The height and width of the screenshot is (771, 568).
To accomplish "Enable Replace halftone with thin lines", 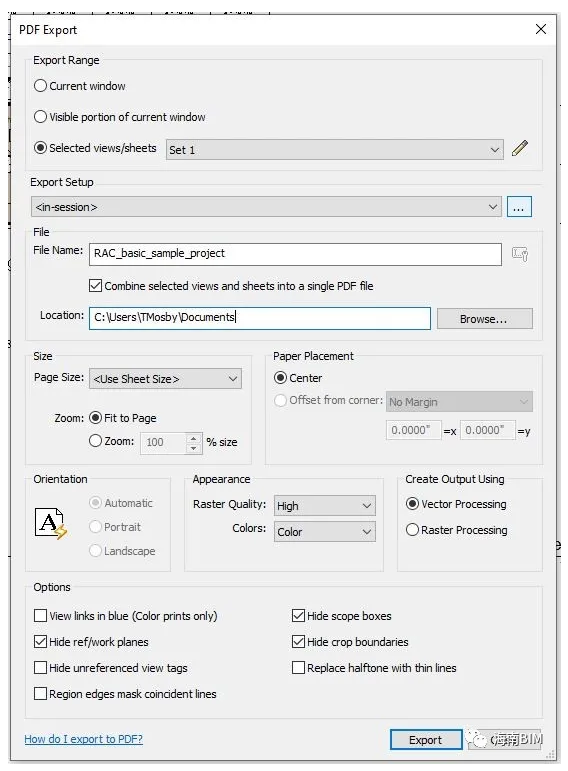I will click(299, 668).
